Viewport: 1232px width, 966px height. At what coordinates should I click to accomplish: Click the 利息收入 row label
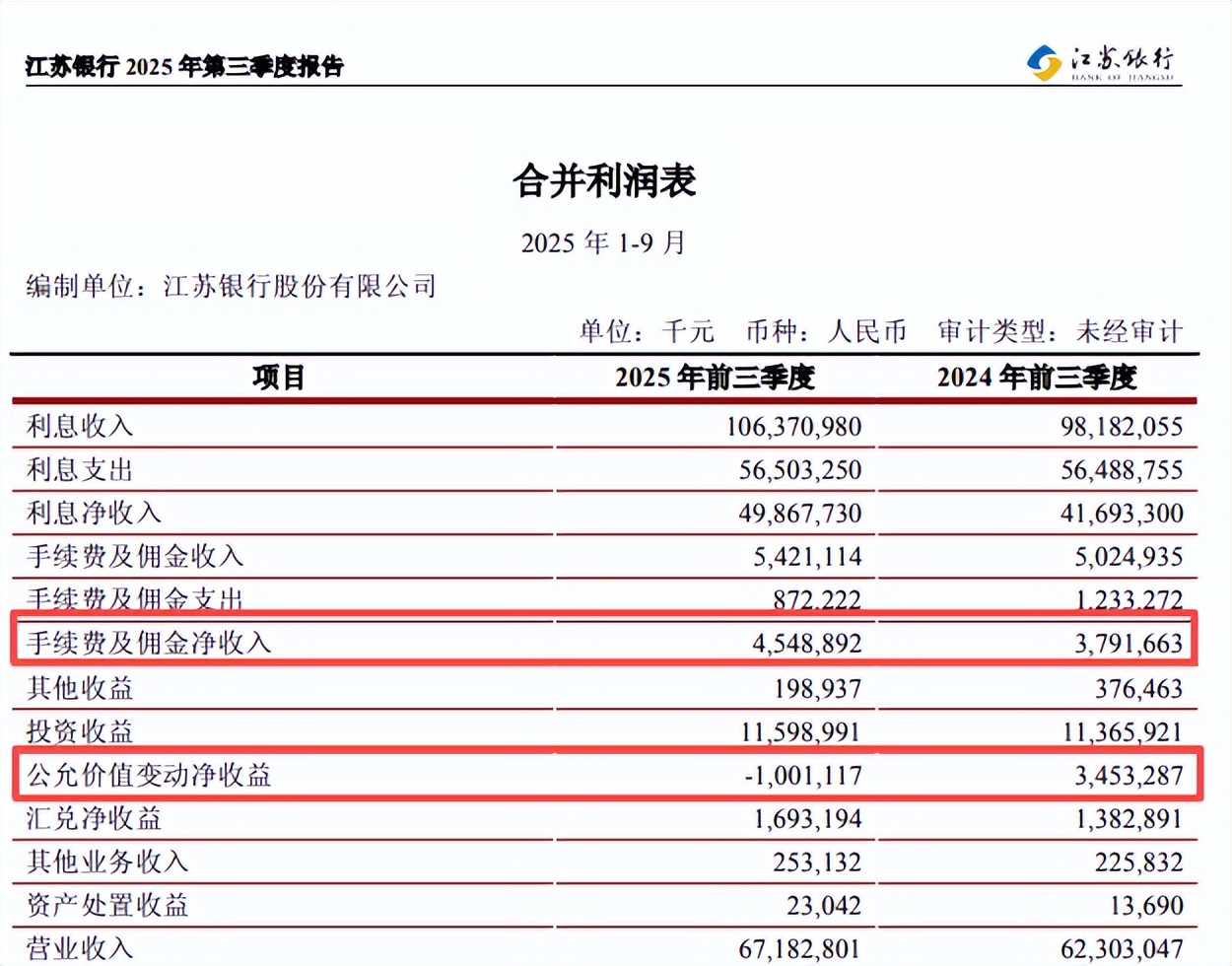80,427
